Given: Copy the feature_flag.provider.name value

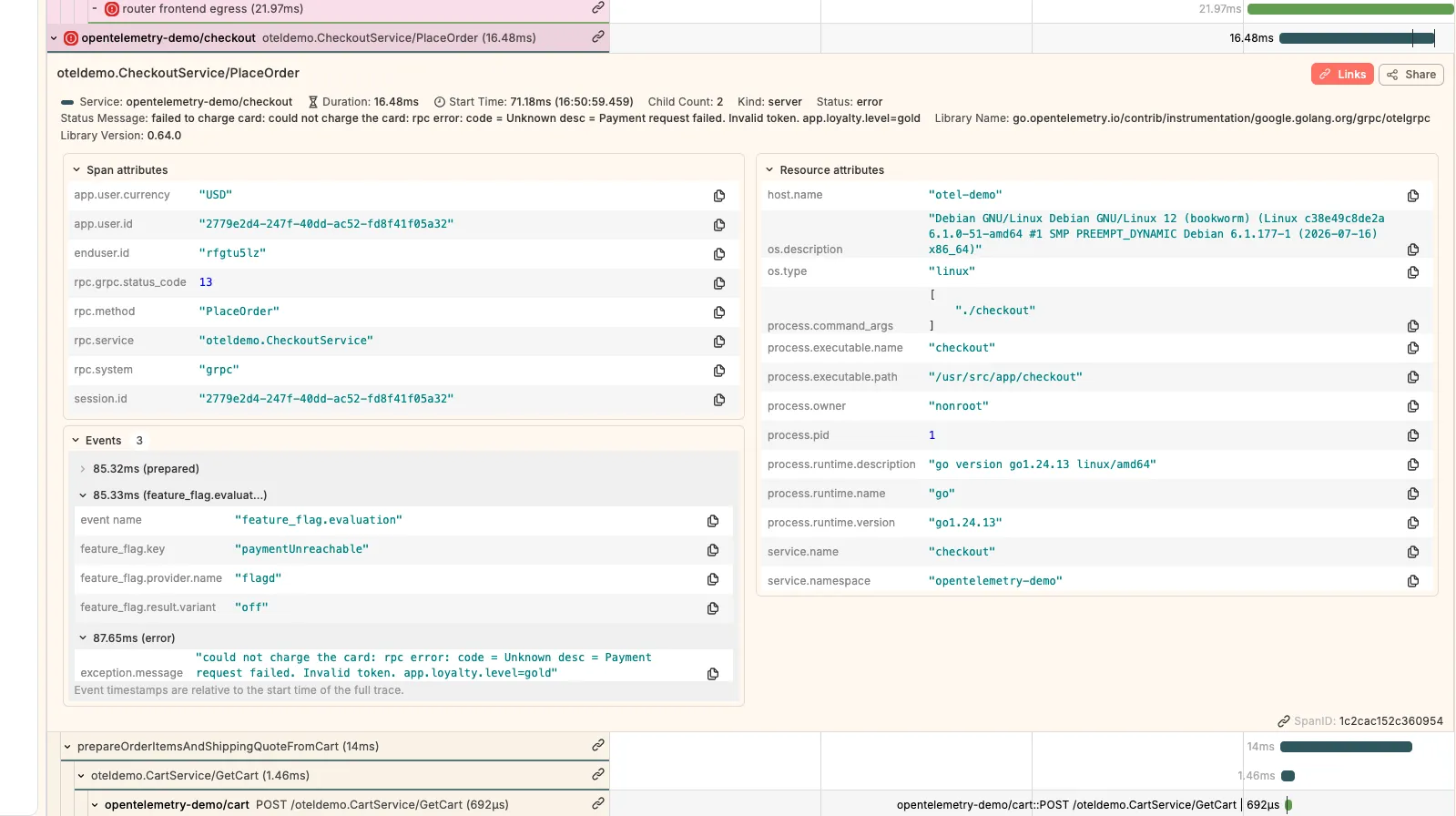Looking at the screenshot, I should click(713, 579).
